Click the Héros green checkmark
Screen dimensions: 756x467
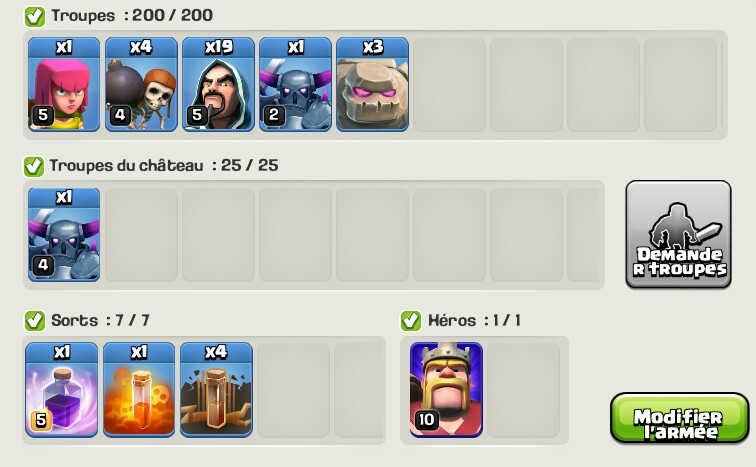point(411,320)
